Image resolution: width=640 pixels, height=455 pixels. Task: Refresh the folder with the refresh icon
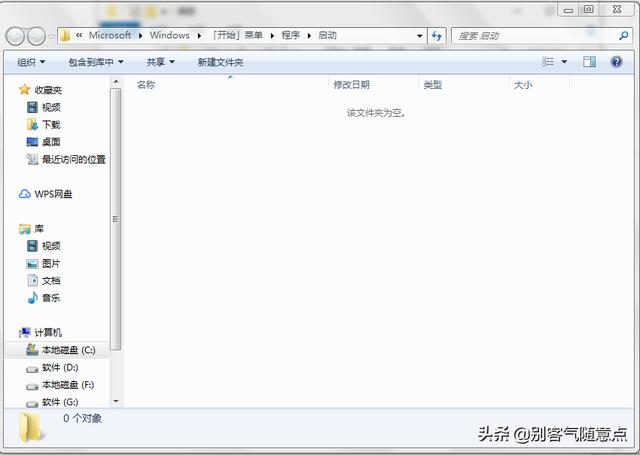tap(436, 36)
